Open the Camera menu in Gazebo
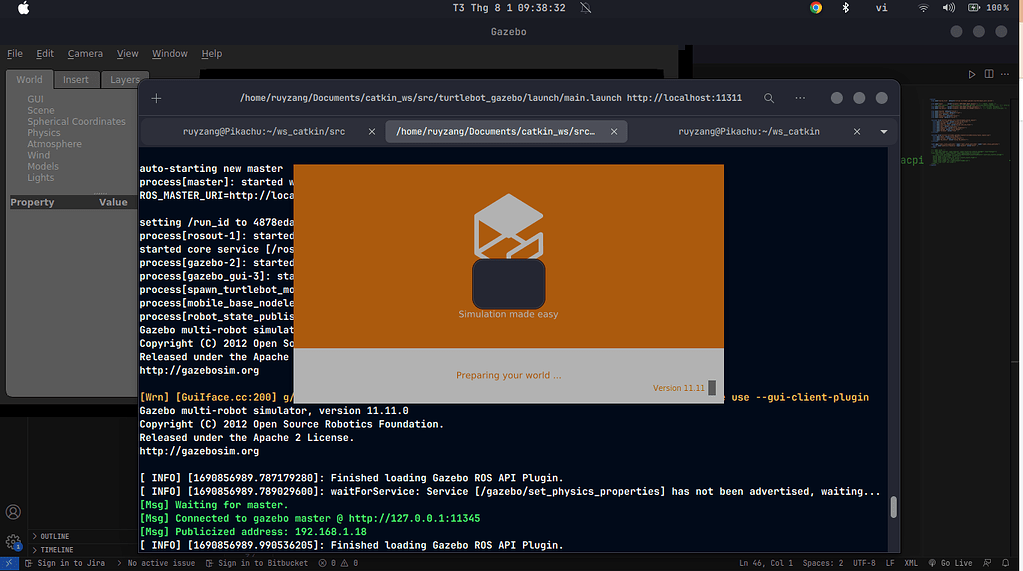The height and width of the screenshot is (571, 1023). (85, 54)
